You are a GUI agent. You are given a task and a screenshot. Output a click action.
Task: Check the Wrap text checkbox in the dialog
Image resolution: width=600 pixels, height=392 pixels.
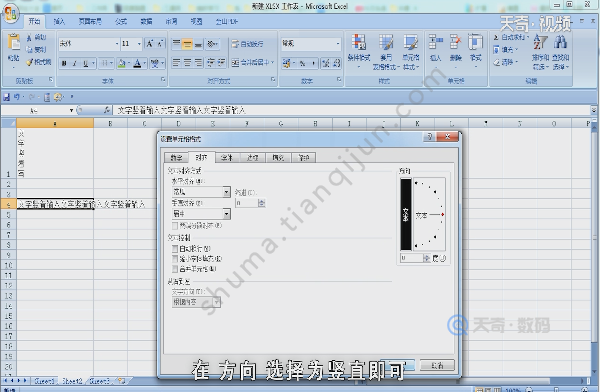click(x=175, y=249)
